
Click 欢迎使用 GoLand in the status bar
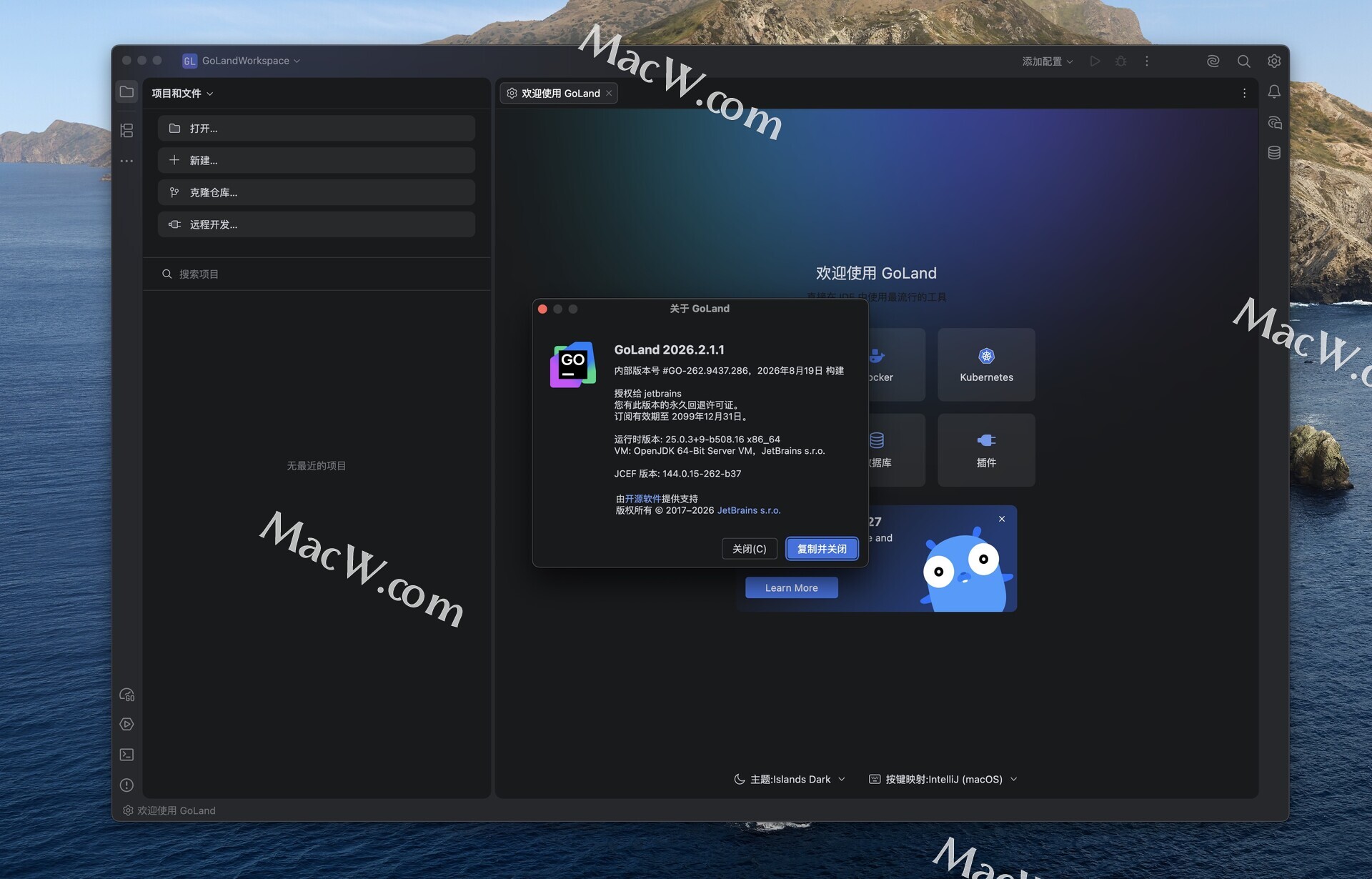pyautogui.click(x=169, y=810)
